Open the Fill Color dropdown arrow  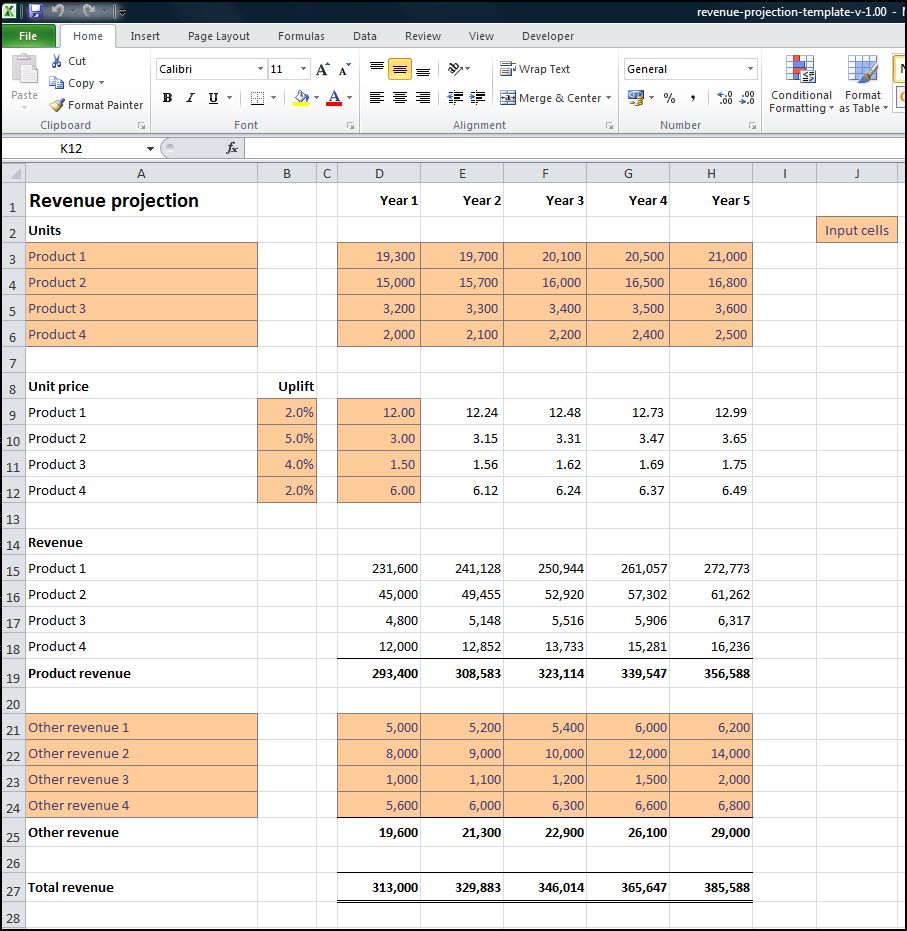314,99
